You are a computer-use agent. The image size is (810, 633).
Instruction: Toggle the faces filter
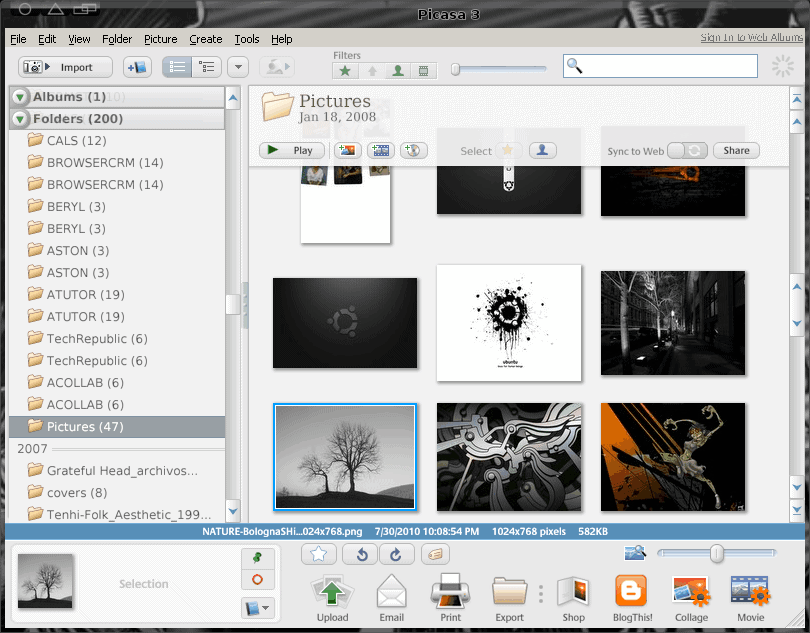point(398,71)
